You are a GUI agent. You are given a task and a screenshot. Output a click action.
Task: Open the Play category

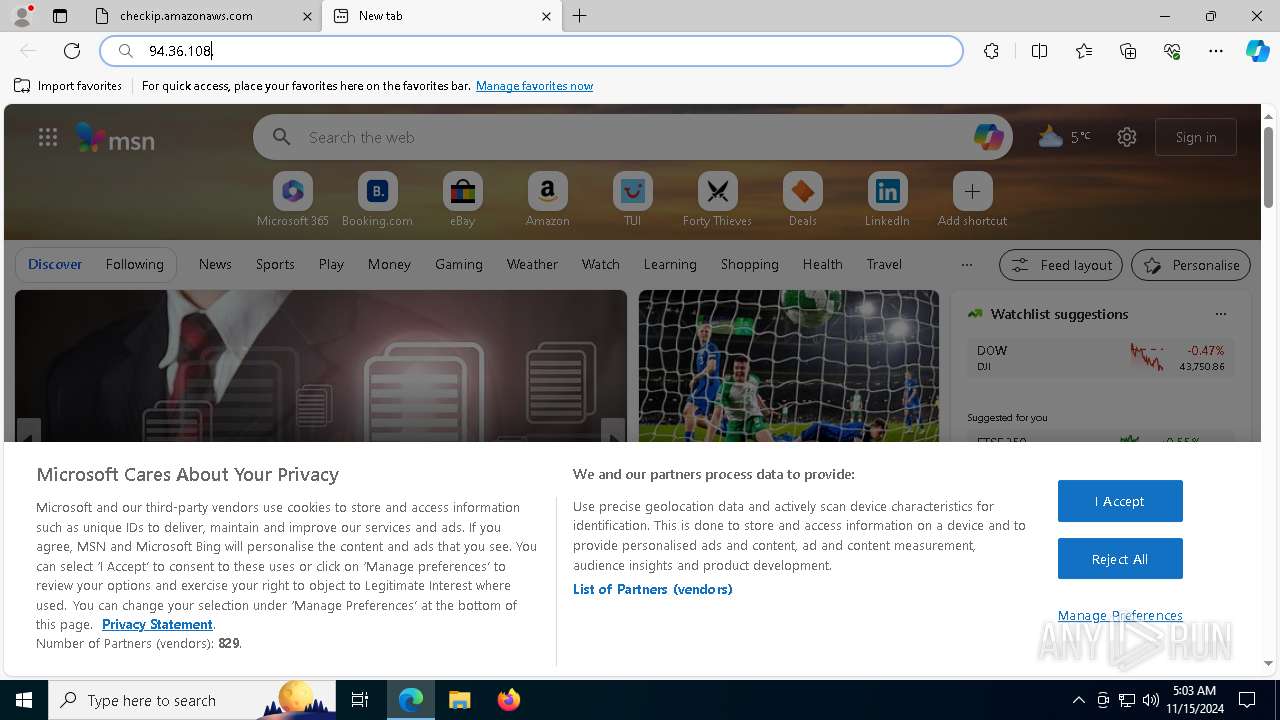tap(331, 264)
